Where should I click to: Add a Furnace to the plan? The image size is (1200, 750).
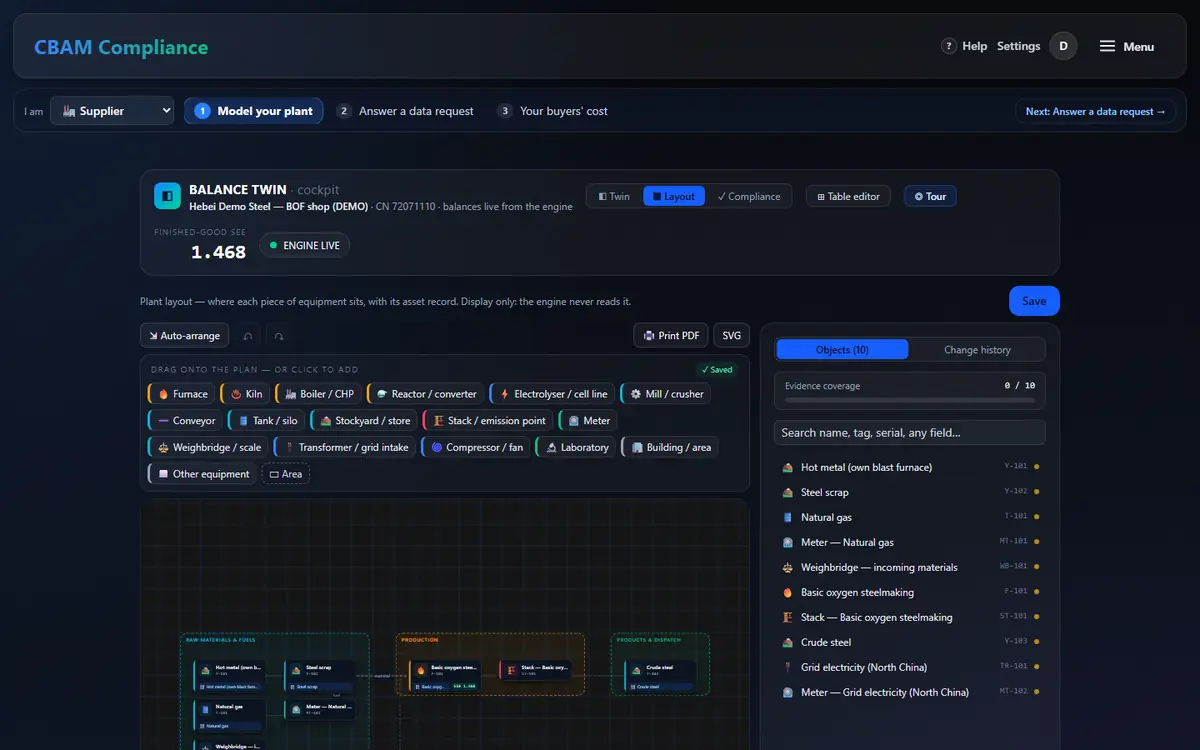(182, 394)
